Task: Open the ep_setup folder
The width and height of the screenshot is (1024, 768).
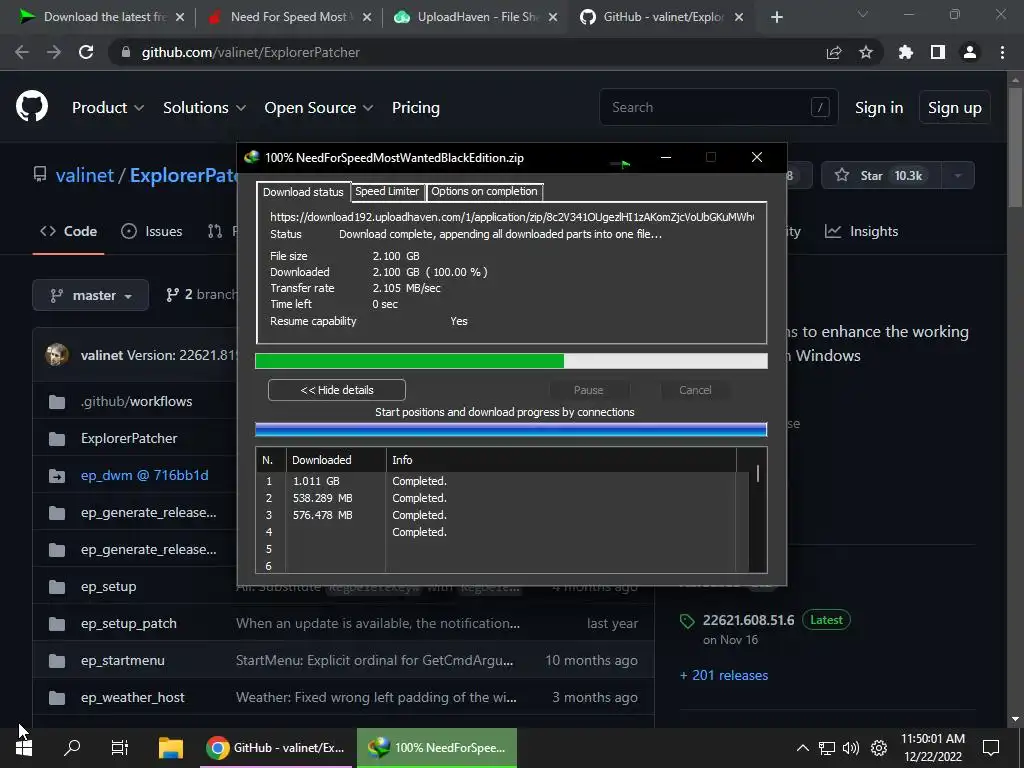Action: (108, 586)
